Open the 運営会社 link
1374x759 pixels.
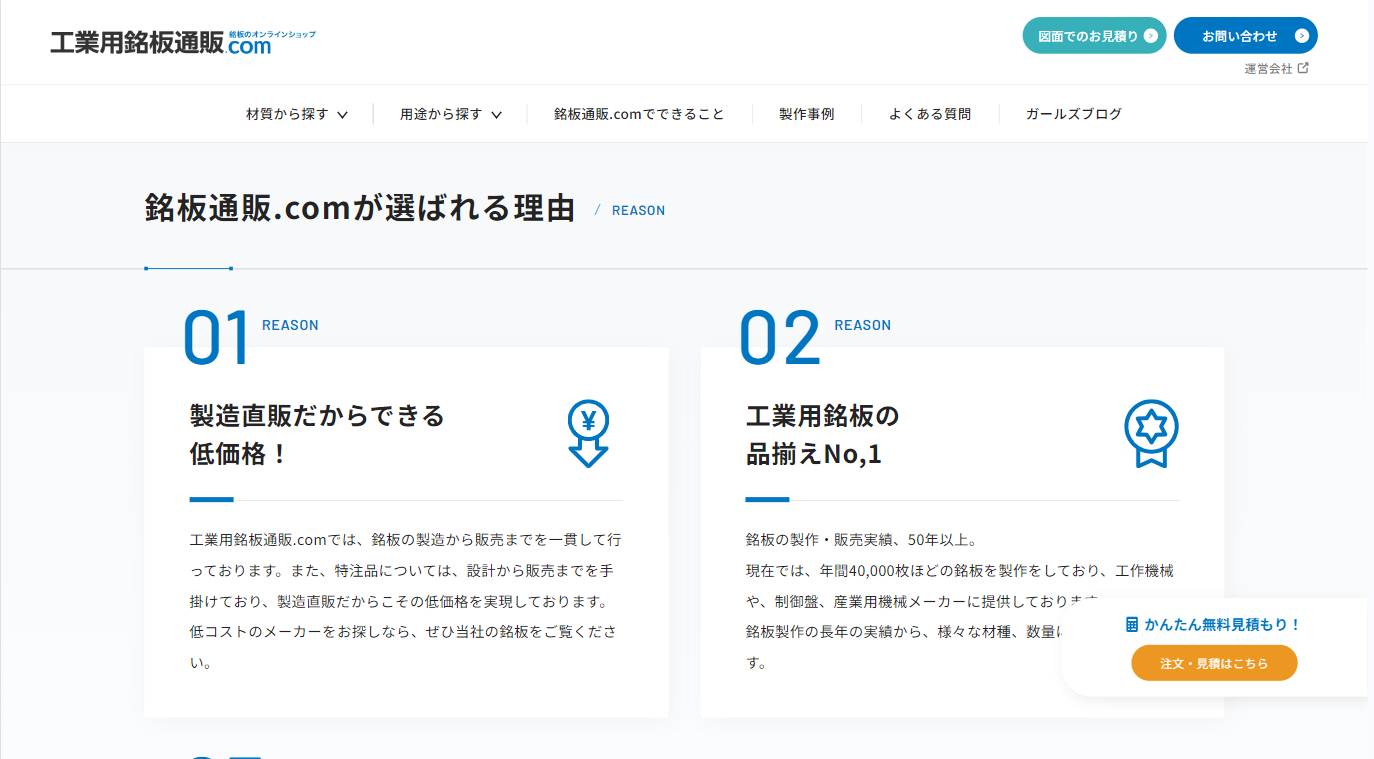pyautogui.click(x=1276, y=68)
